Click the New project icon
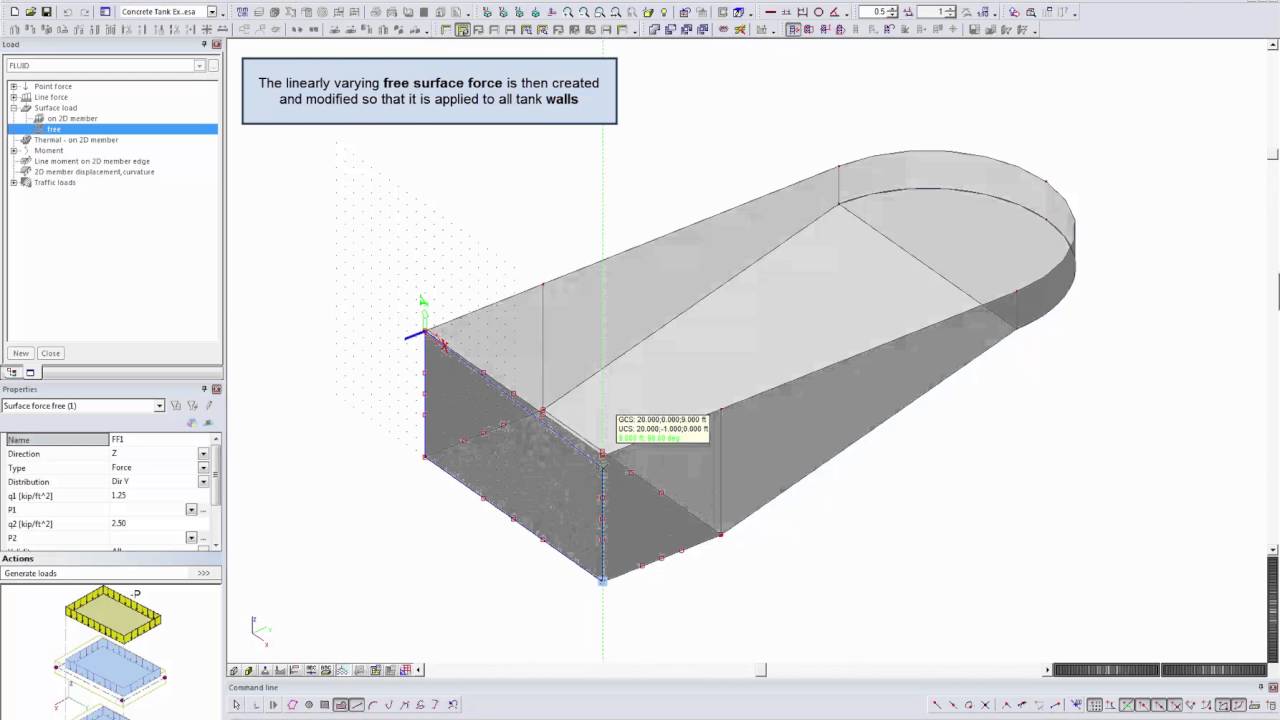Screen dimensions: 1280x720 (x=14, y=12)
